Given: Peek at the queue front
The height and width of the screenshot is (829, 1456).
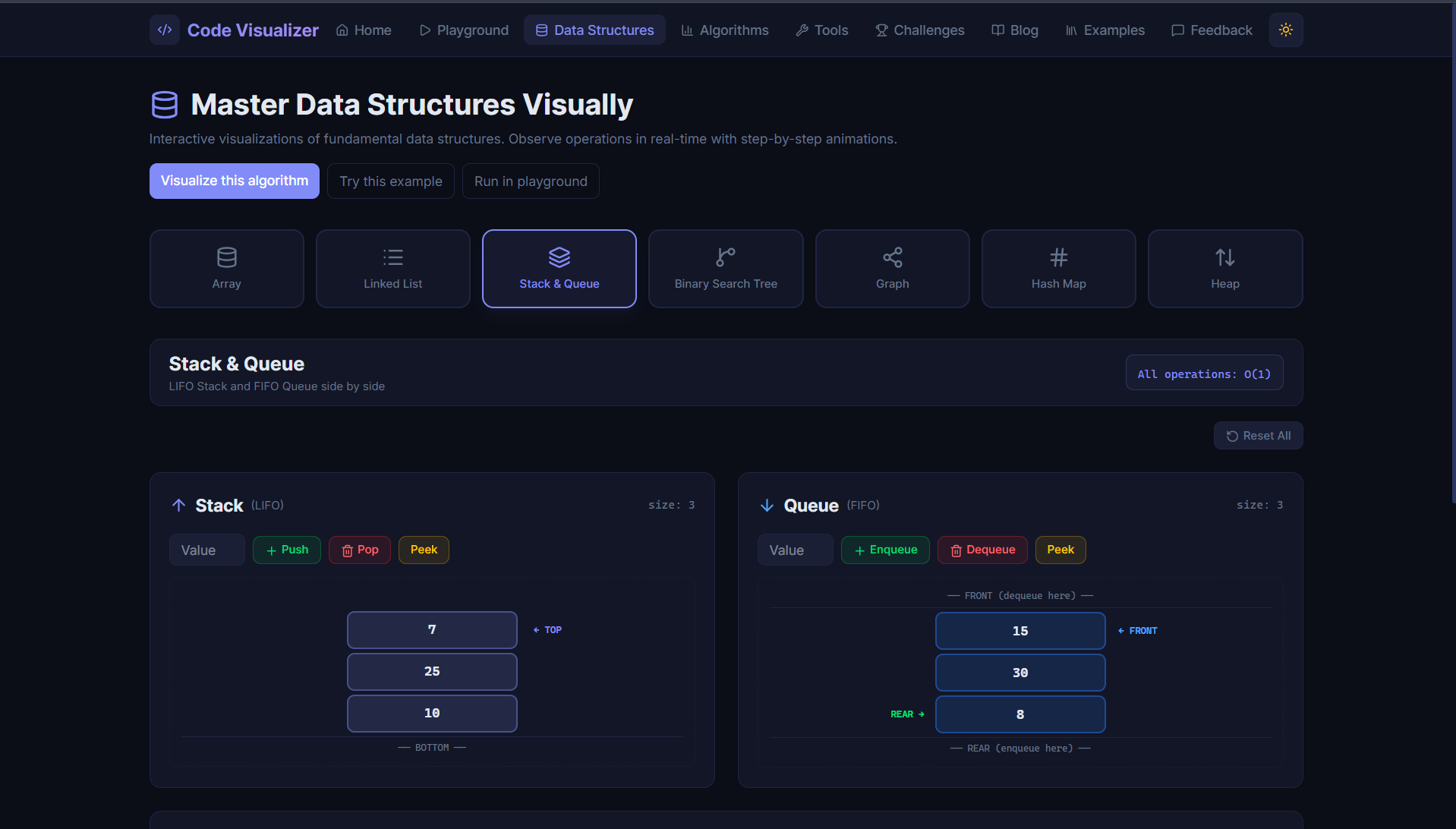Looking at the screenshot, I should (x=1060, y=550).
